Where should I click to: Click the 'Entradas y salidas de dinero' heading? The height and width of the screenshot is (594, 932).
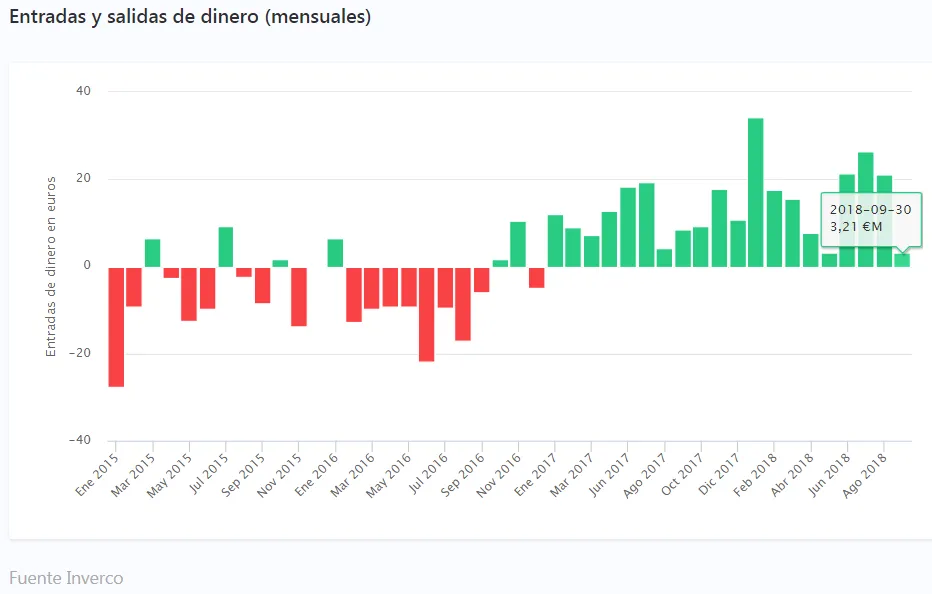point(190,17)
